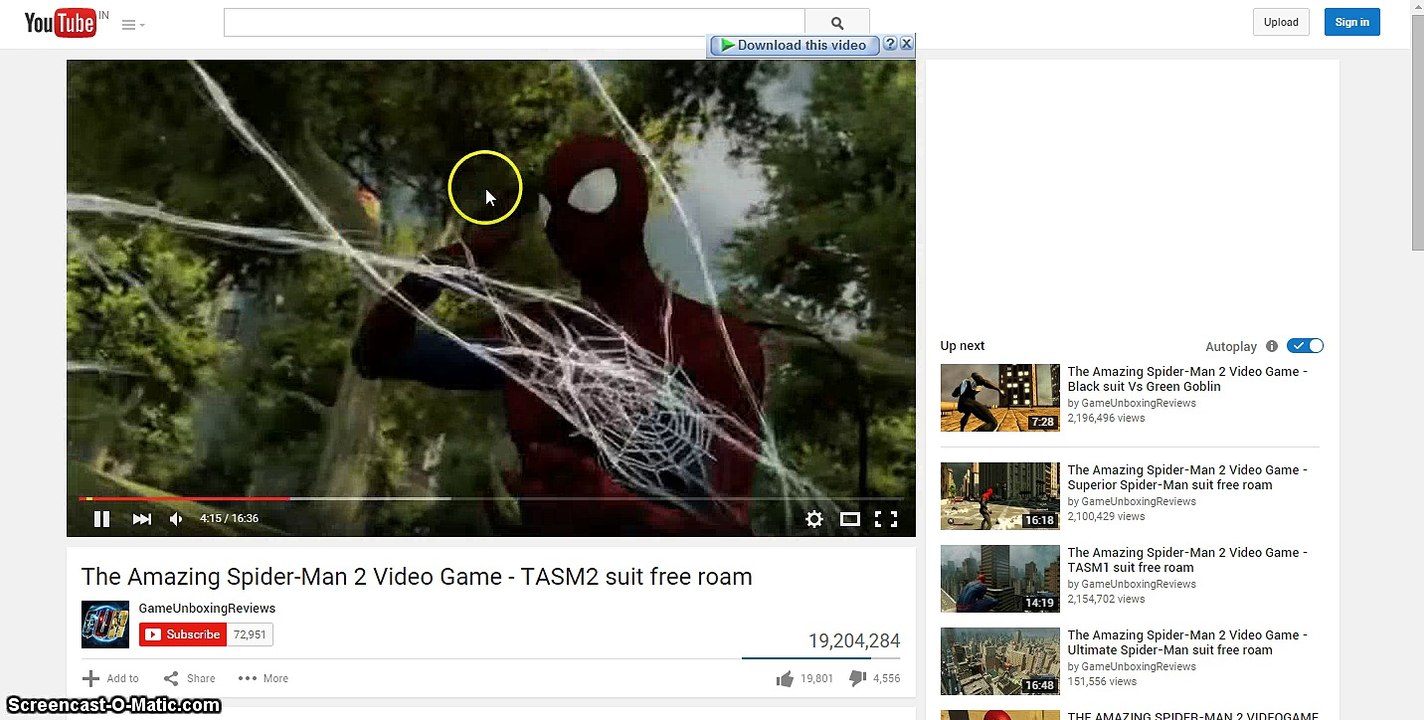Viewport: 1424px width, 720px height.
Task: Click the YouTube search box
Action: (514, 23)
